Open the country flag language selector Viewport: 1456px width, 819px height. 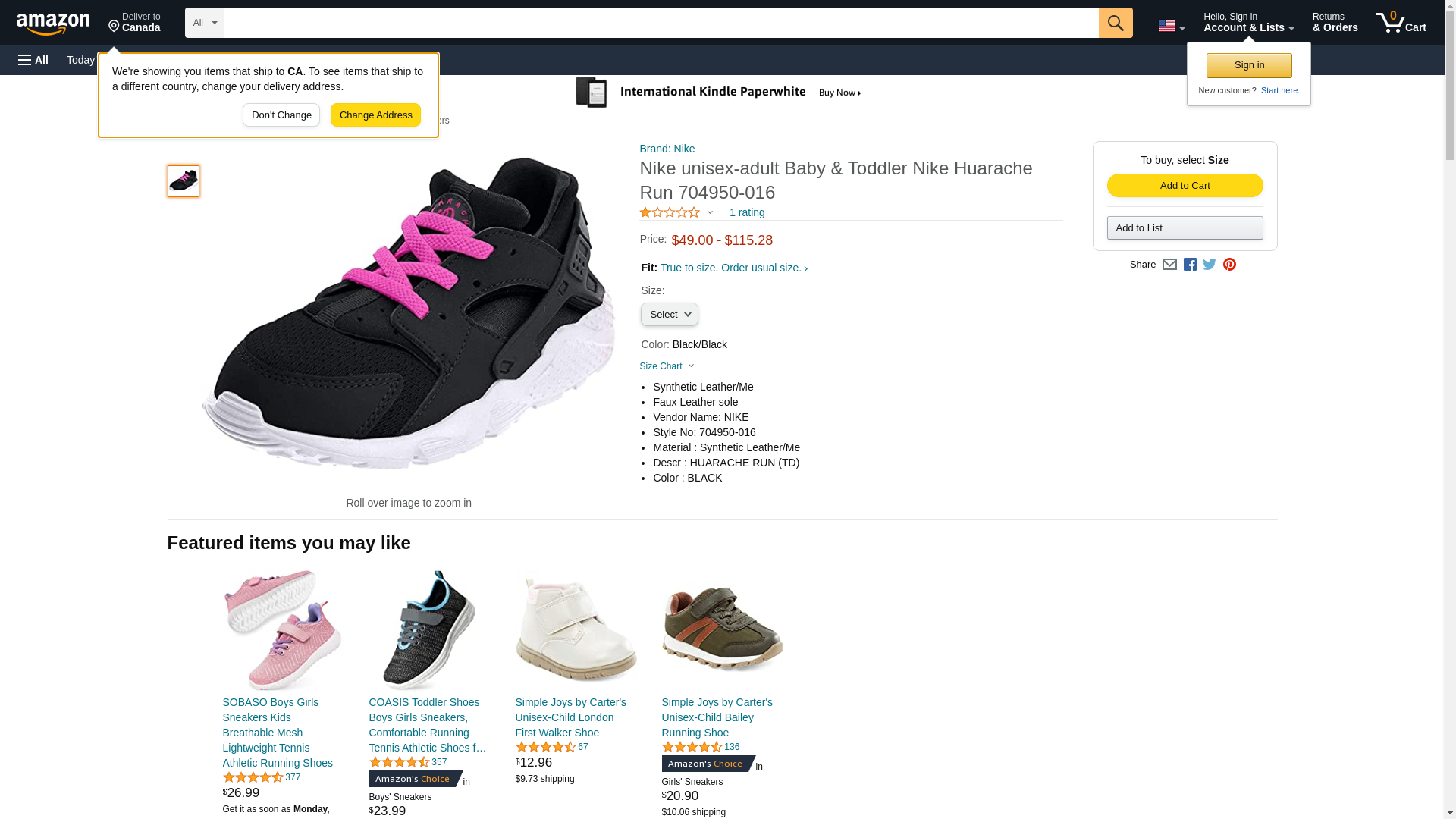pyautogui.click(x=1171, y=27)
